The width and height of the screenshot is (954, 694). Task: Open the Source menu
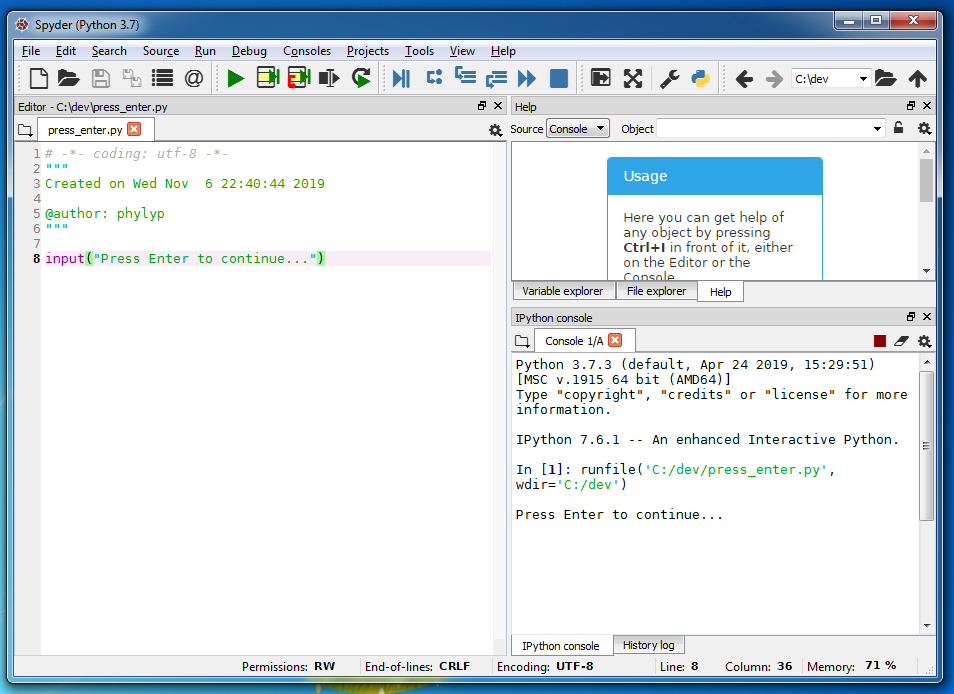161,51
